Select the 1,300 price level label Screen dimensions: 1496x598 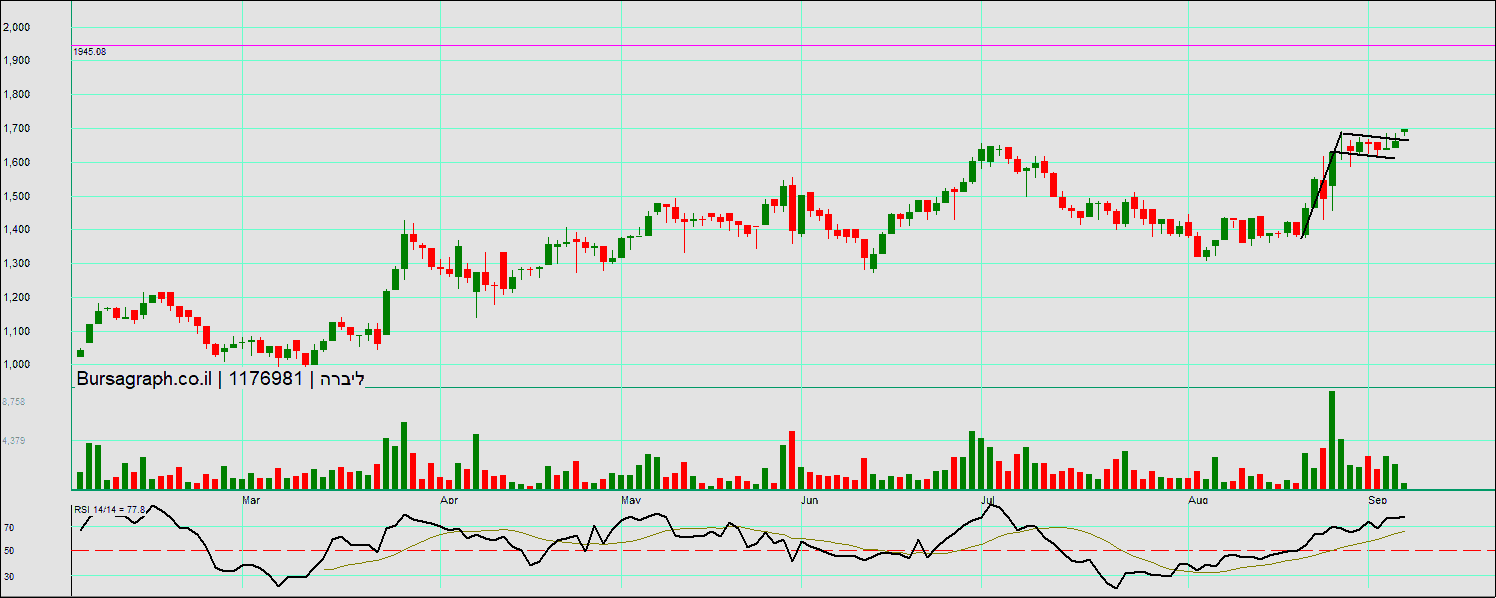coord(16,264)
